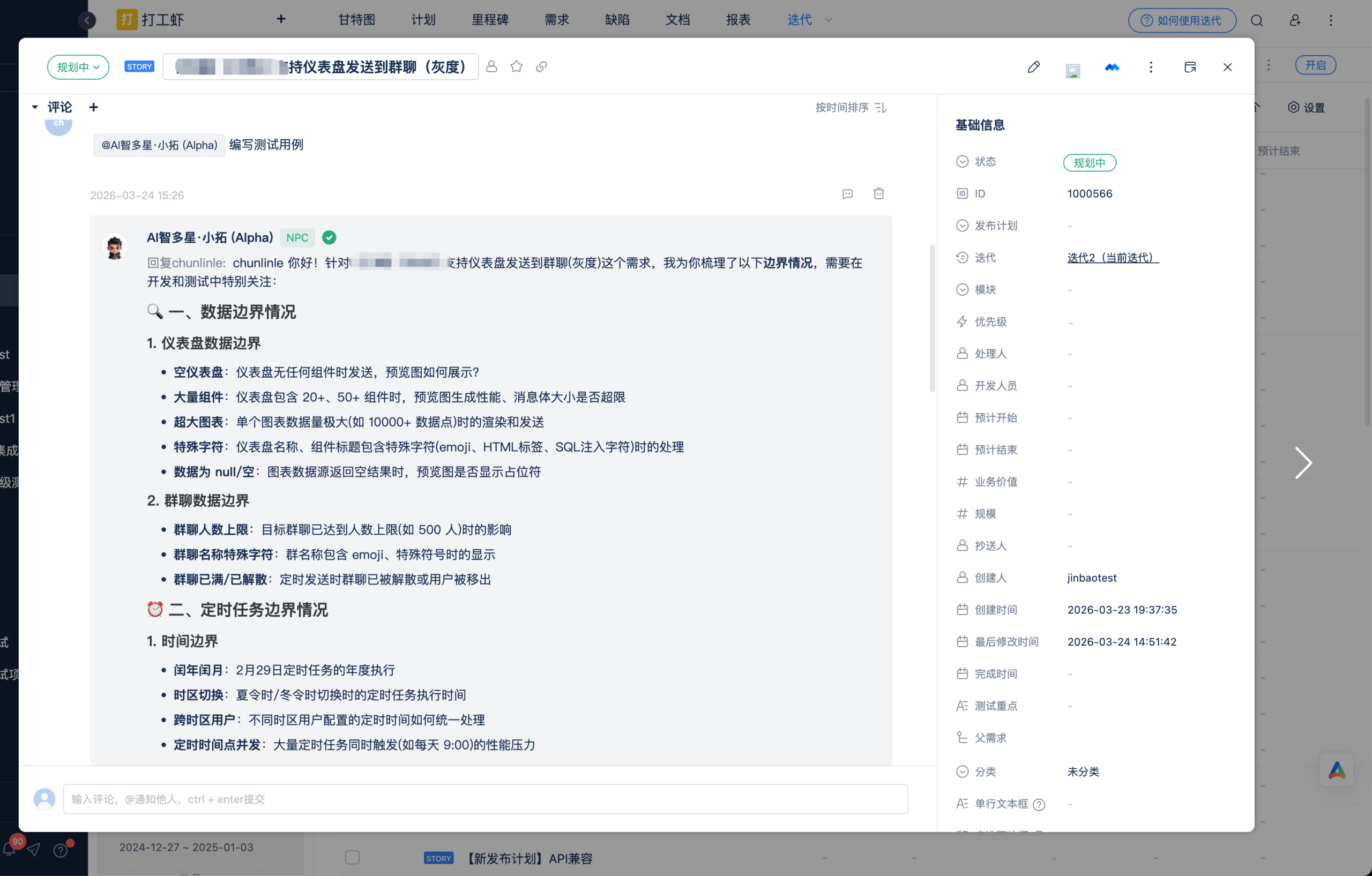Viewport: 1372px width, 876px height.
Task: Open the vertical three-dot more menu
Action: click(x=1150, y=67)
